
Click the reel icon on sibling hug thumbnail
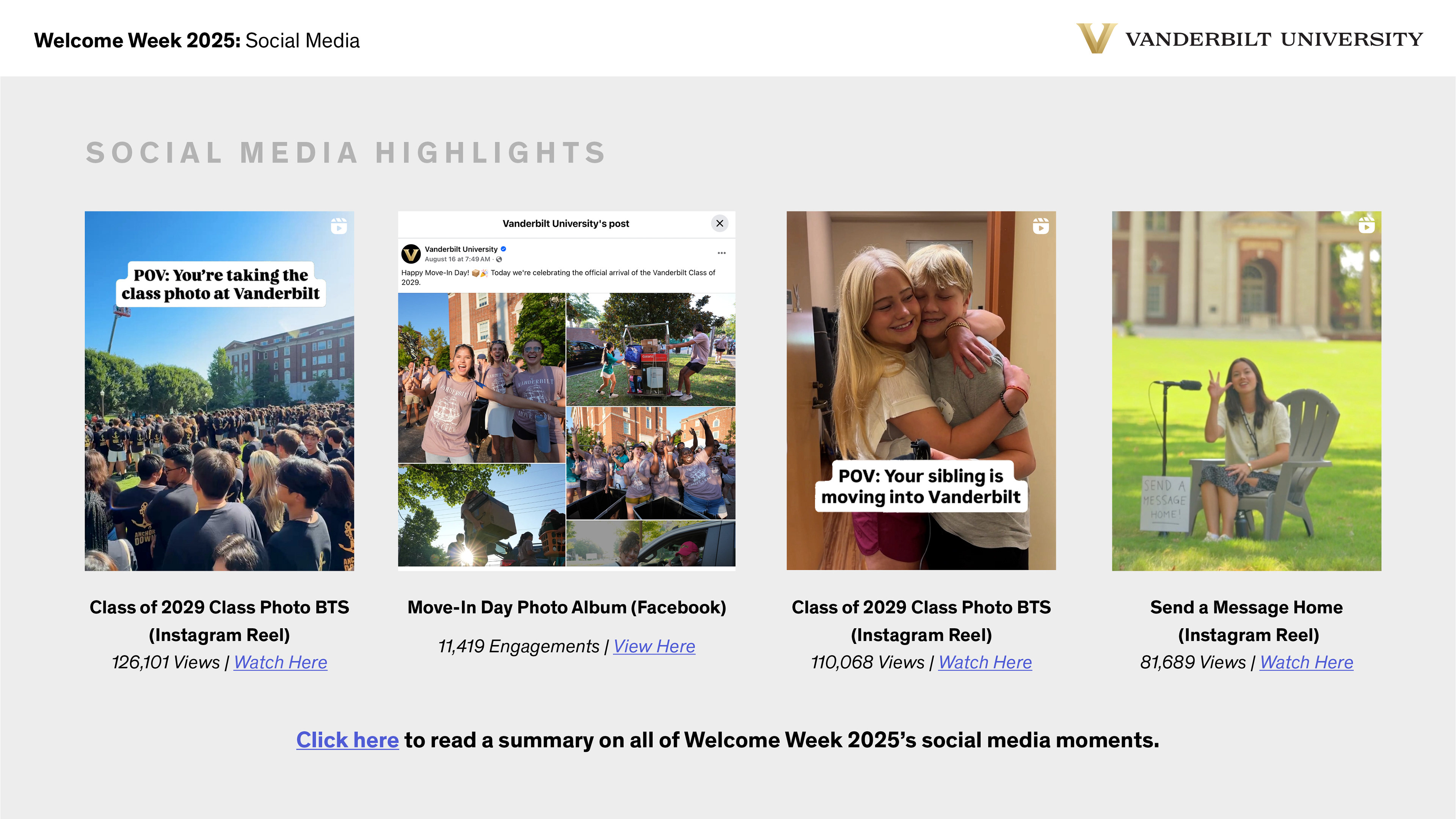1040,226
